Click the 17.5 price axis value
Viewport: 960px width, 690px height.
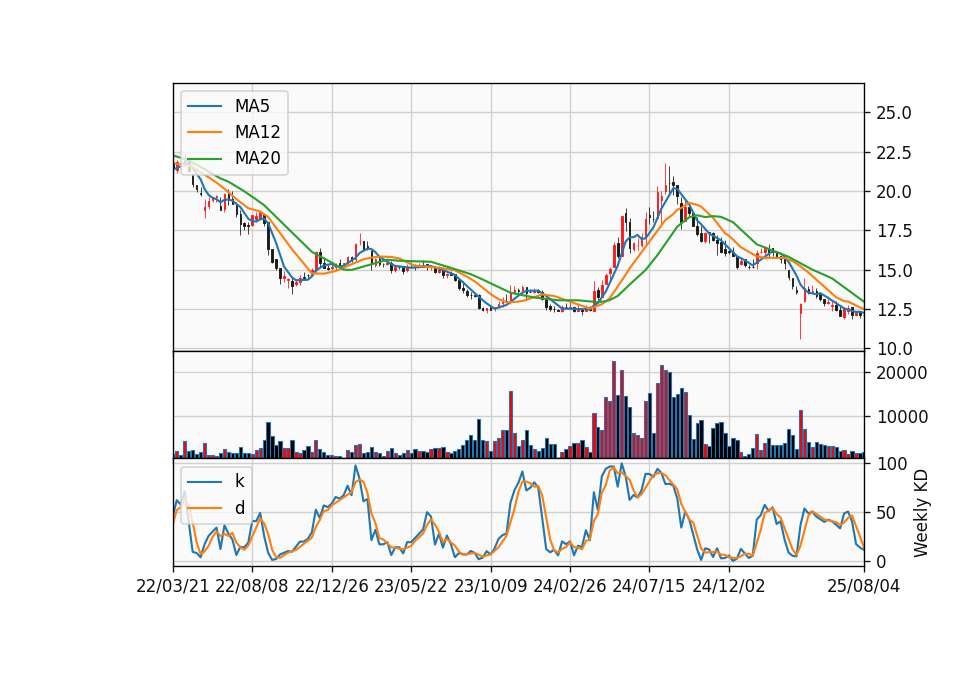pyautogui.click(x=893, y=231)
